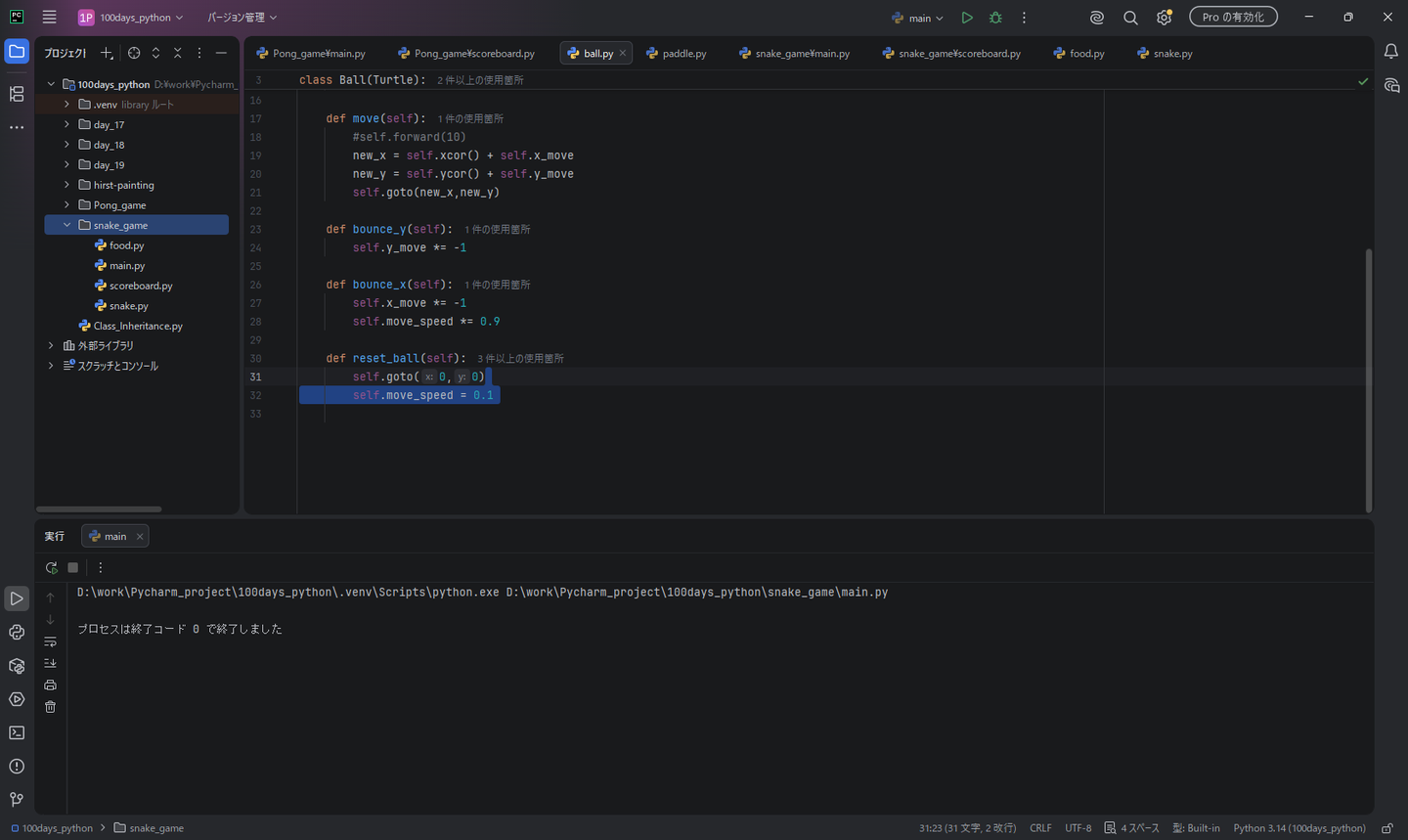Open the Python Console tool window
The width and height of the screenshot is (1408, 840).
[x=17, y=633]
